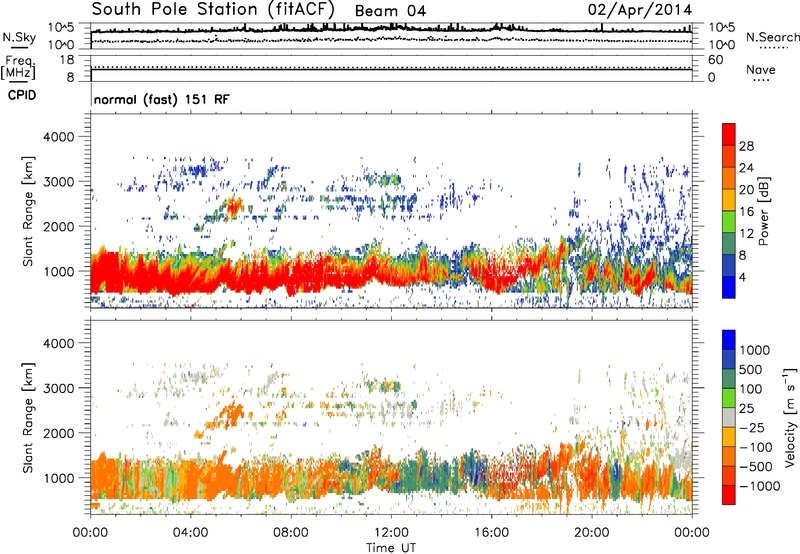Viewport: 800px width, 554px height.
Task: Click the "Nave" legend label
Action: 761,70
